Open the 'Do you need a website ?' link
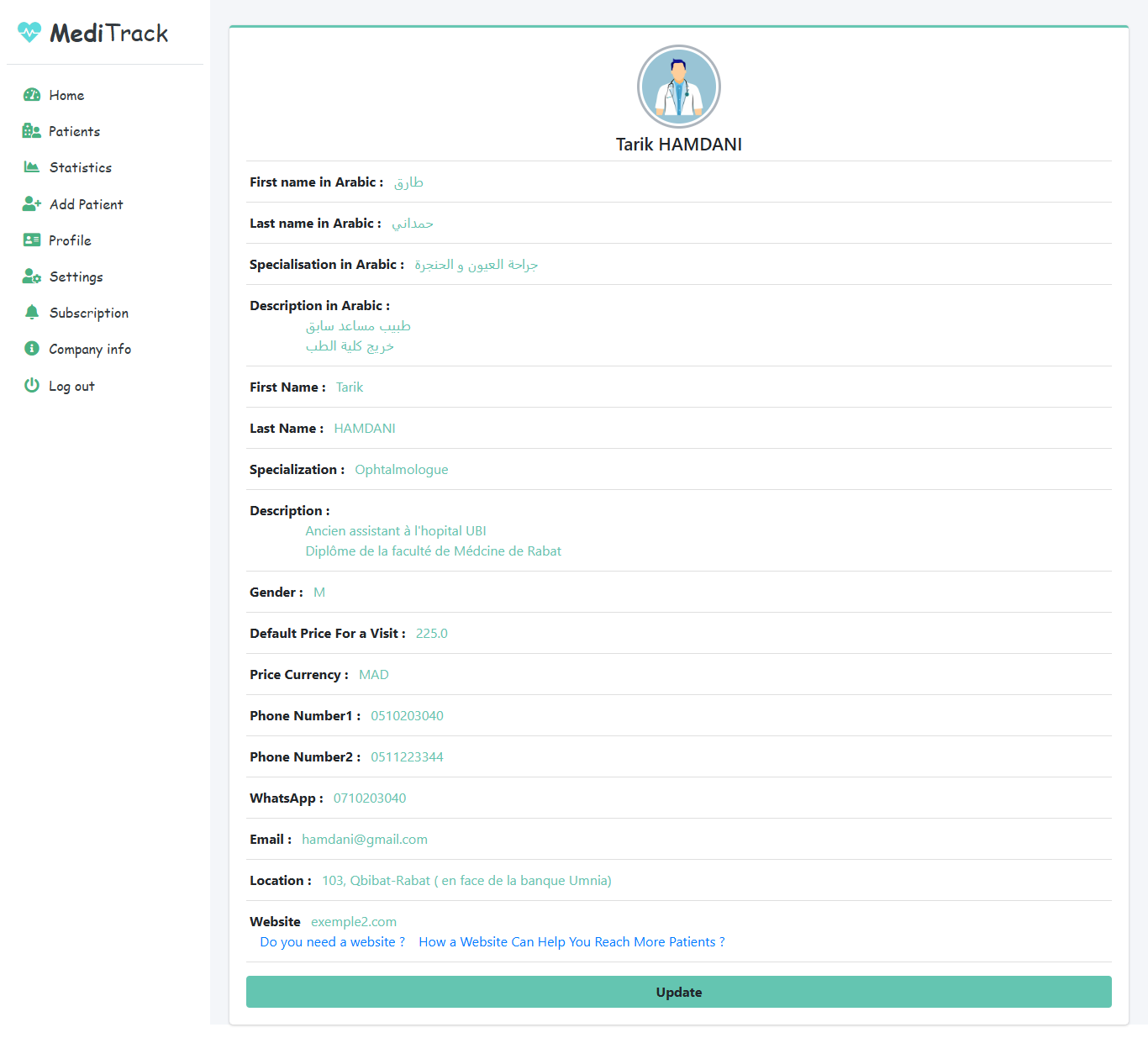Screen dimensions: 1148x1038 point(332,942)
